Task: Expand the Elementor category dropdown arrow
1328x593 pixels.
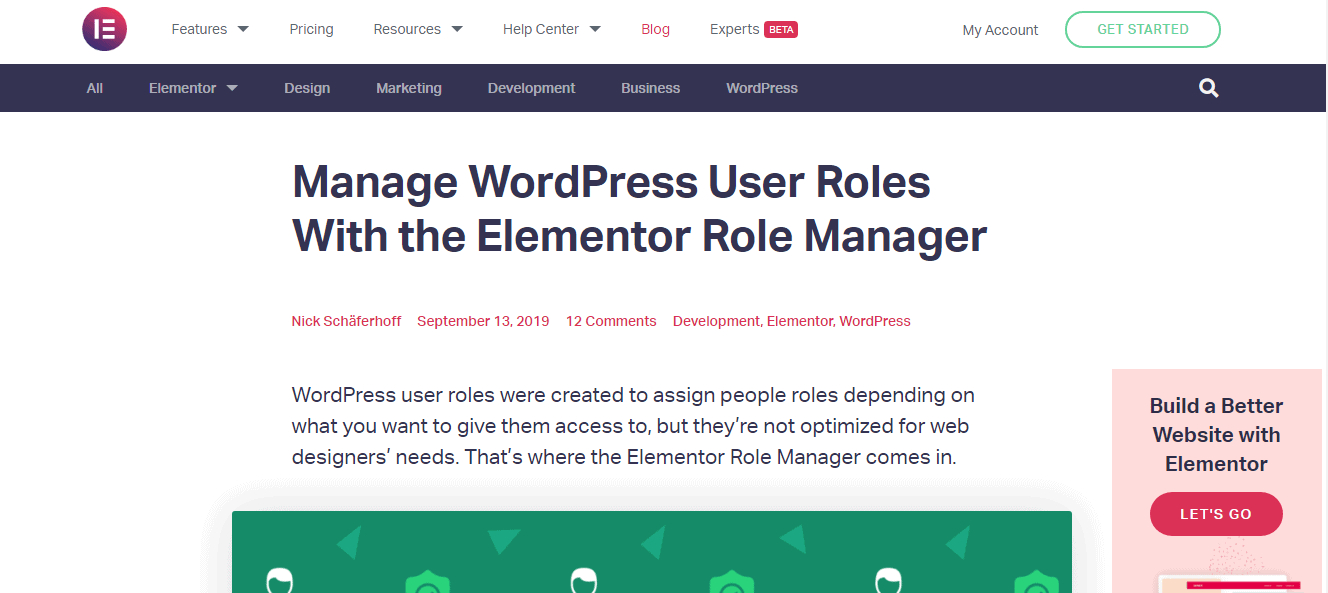Action: click(232, 88)
